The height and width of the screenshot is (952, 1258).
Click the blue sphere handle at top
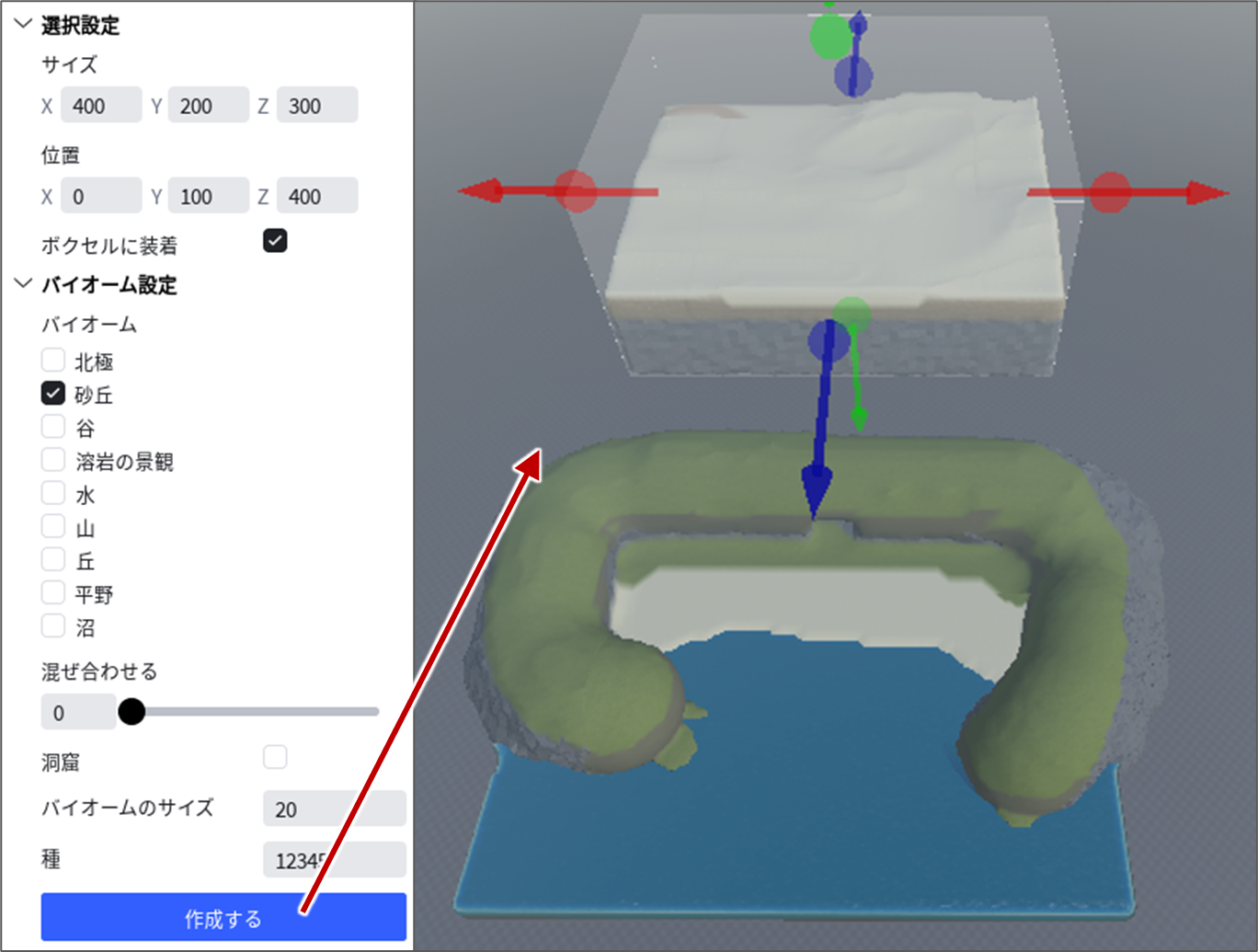[853, 76]
